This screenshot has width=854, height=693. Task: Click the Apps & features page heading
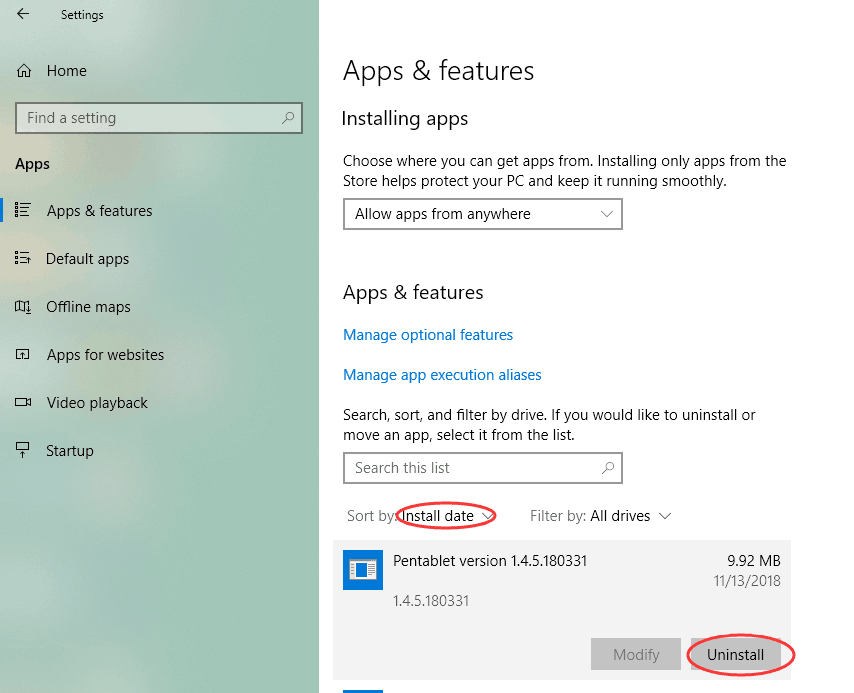point(438,71)
